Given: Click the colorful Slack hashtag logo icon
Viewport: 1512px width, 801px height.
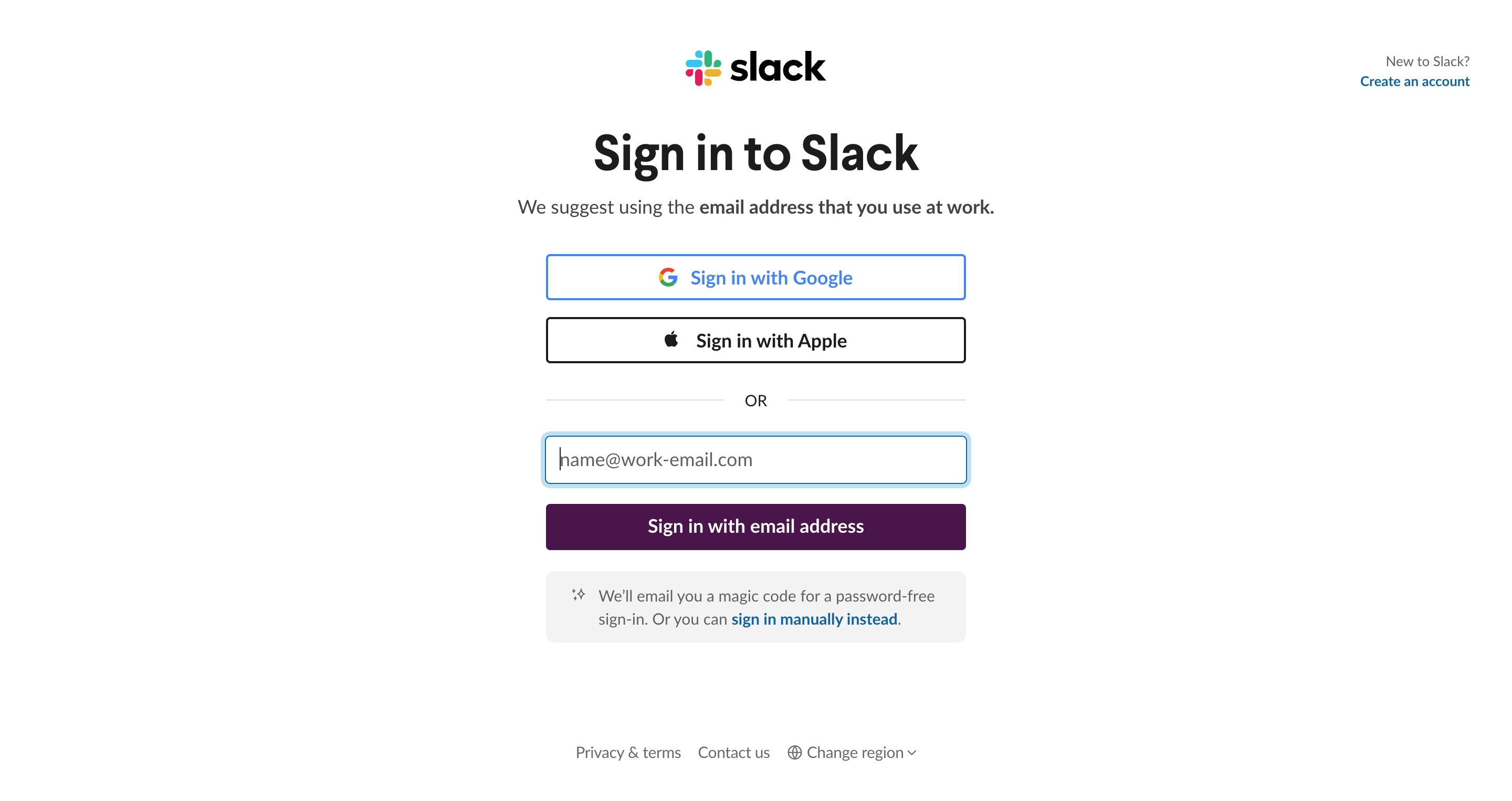Looking at the screenshot, I should click(x=703, y=68).
